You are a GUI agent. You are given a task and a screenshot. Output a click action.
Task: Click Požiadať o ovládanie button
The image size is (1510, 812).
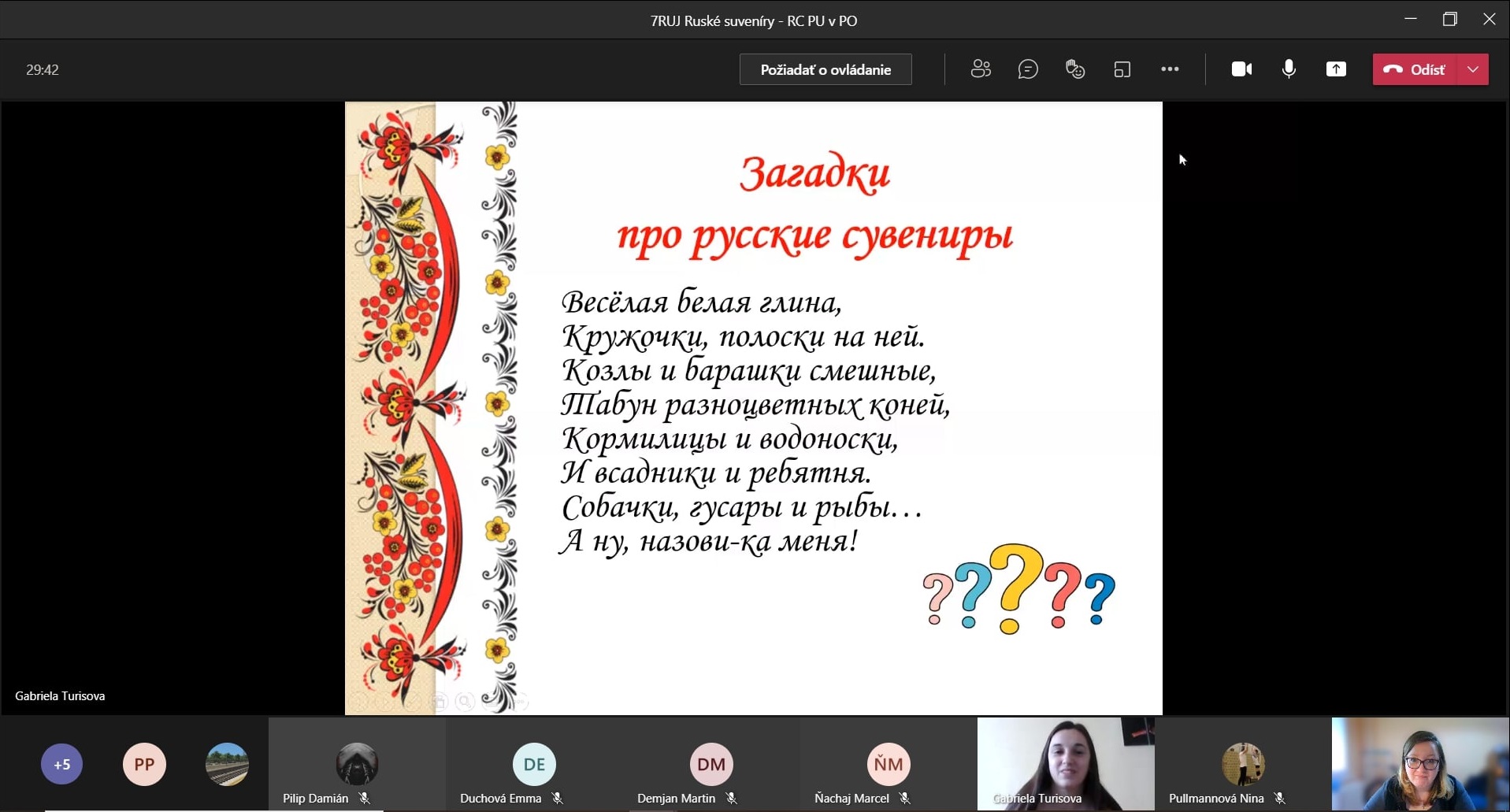[x=825, y=69]
